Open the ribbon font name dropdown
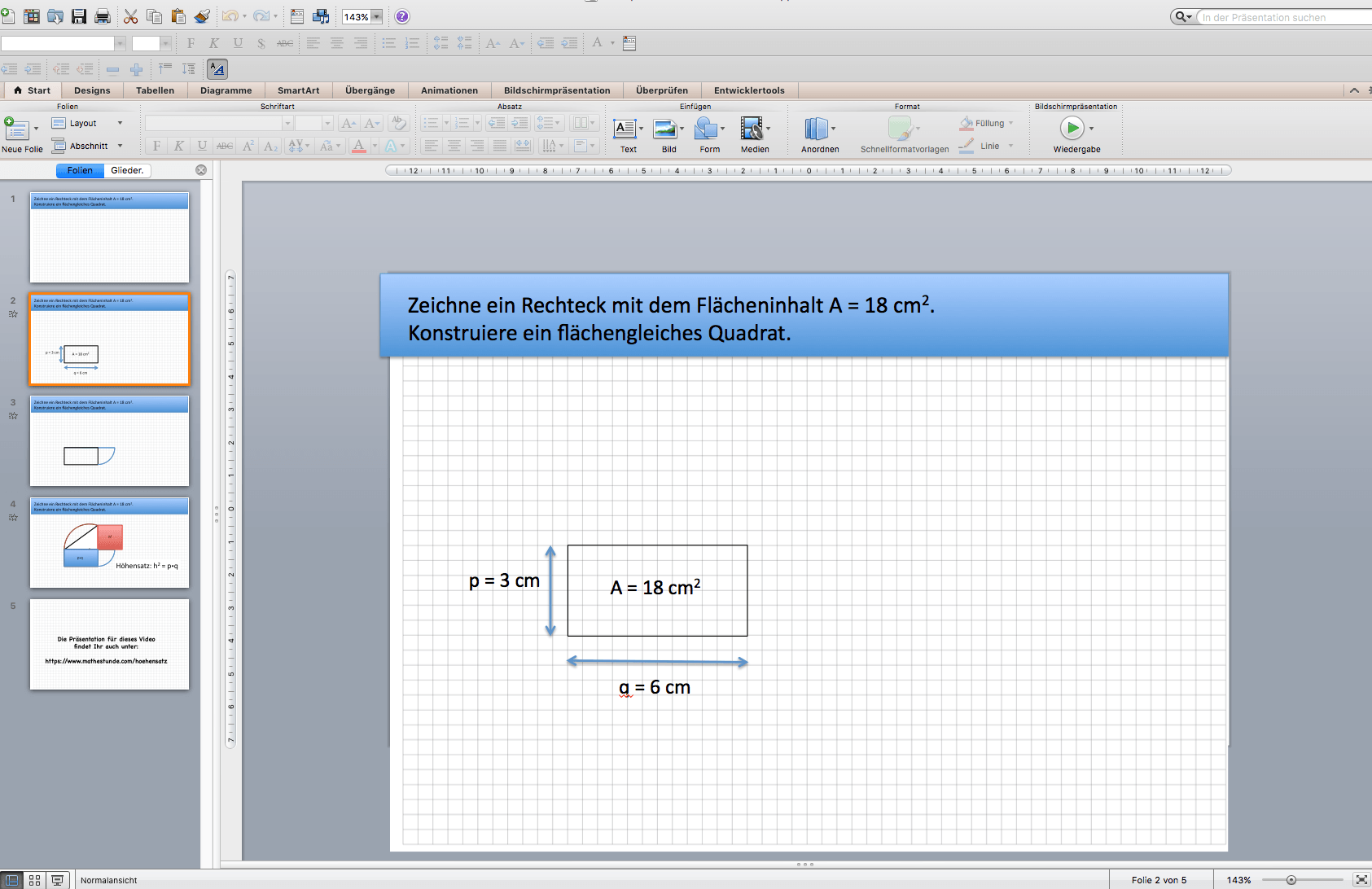 [287, 123]
